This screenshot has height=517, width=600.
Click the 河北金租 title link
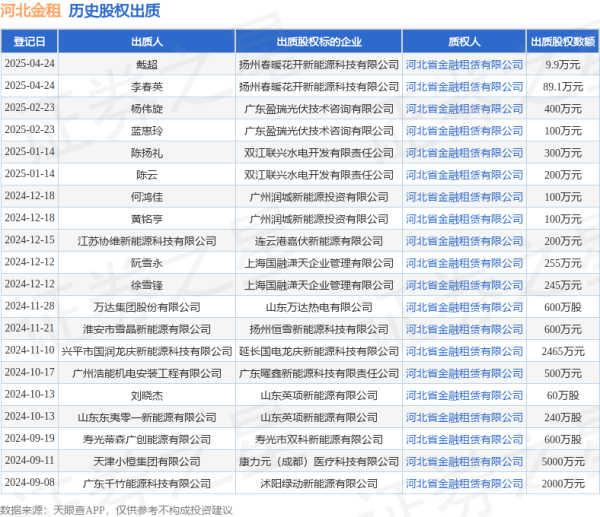tap(29, 13)
